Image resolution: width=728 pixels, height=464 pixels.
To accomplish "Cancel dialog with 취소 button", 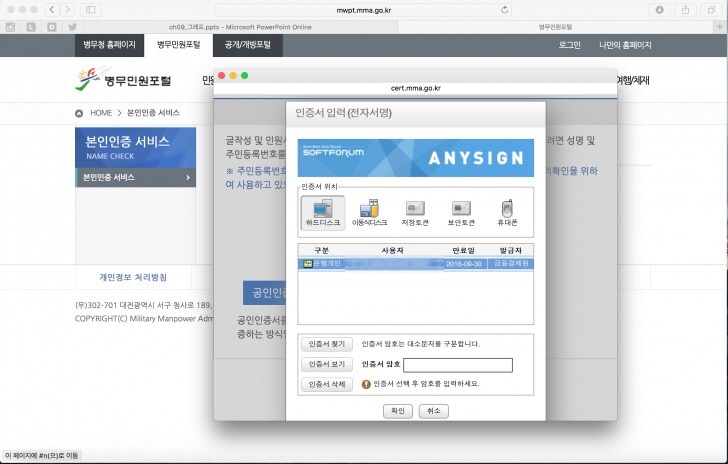I will [x=434, y=410].
